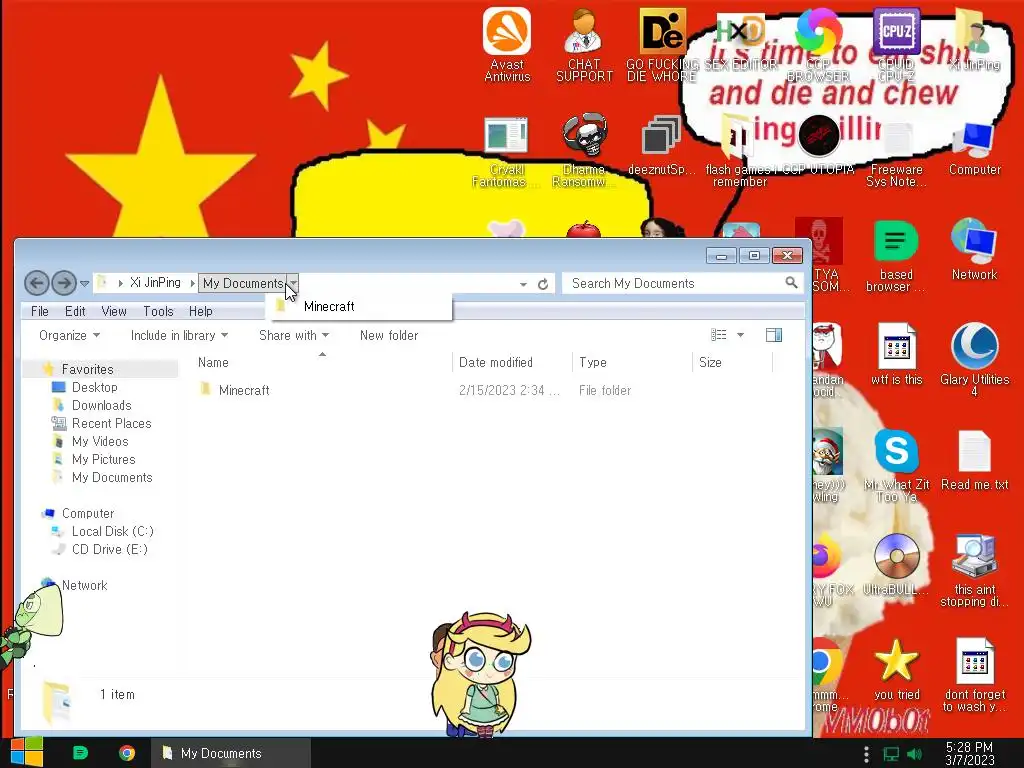
Task: Click the change view icon button
Action: click(718, 335)
